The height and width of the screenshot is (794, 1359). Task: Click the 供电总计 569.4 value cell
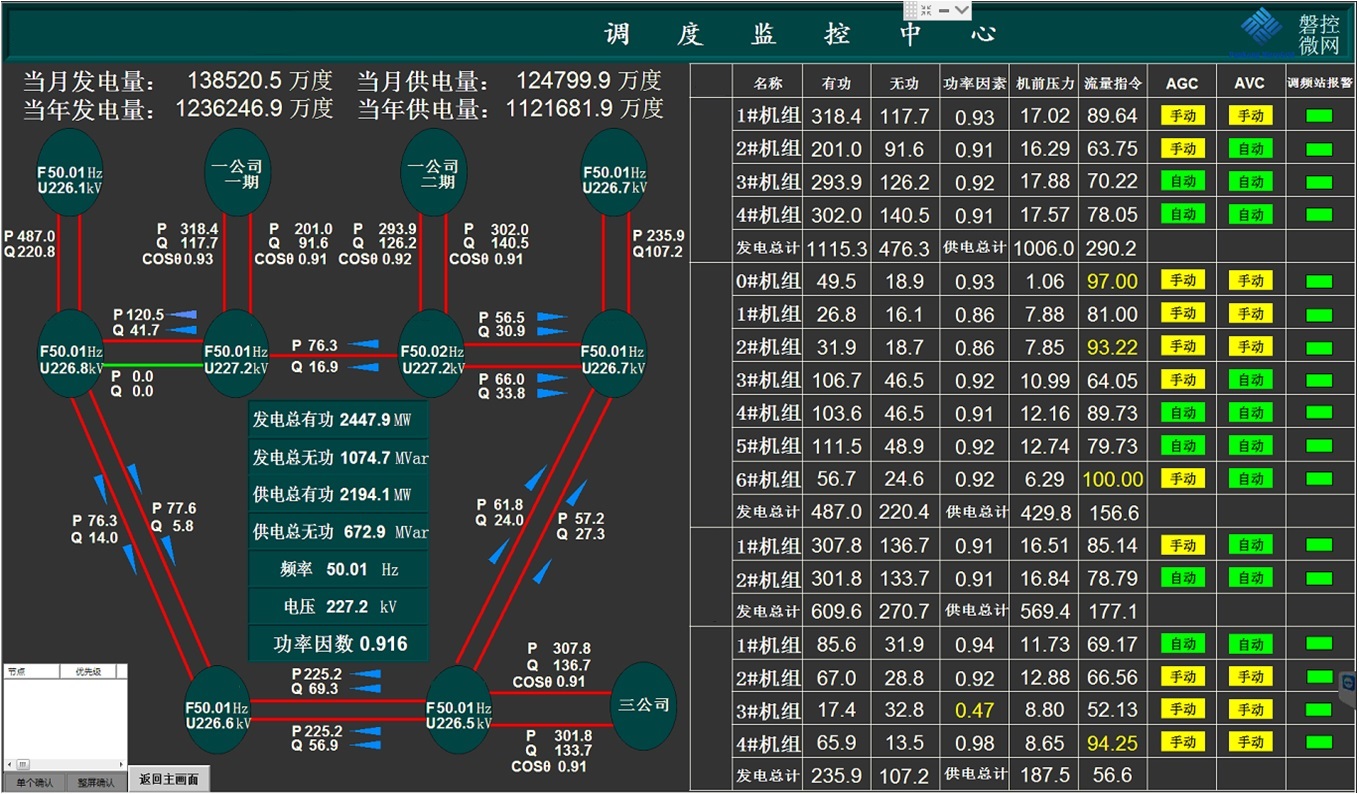point(1044,611)
